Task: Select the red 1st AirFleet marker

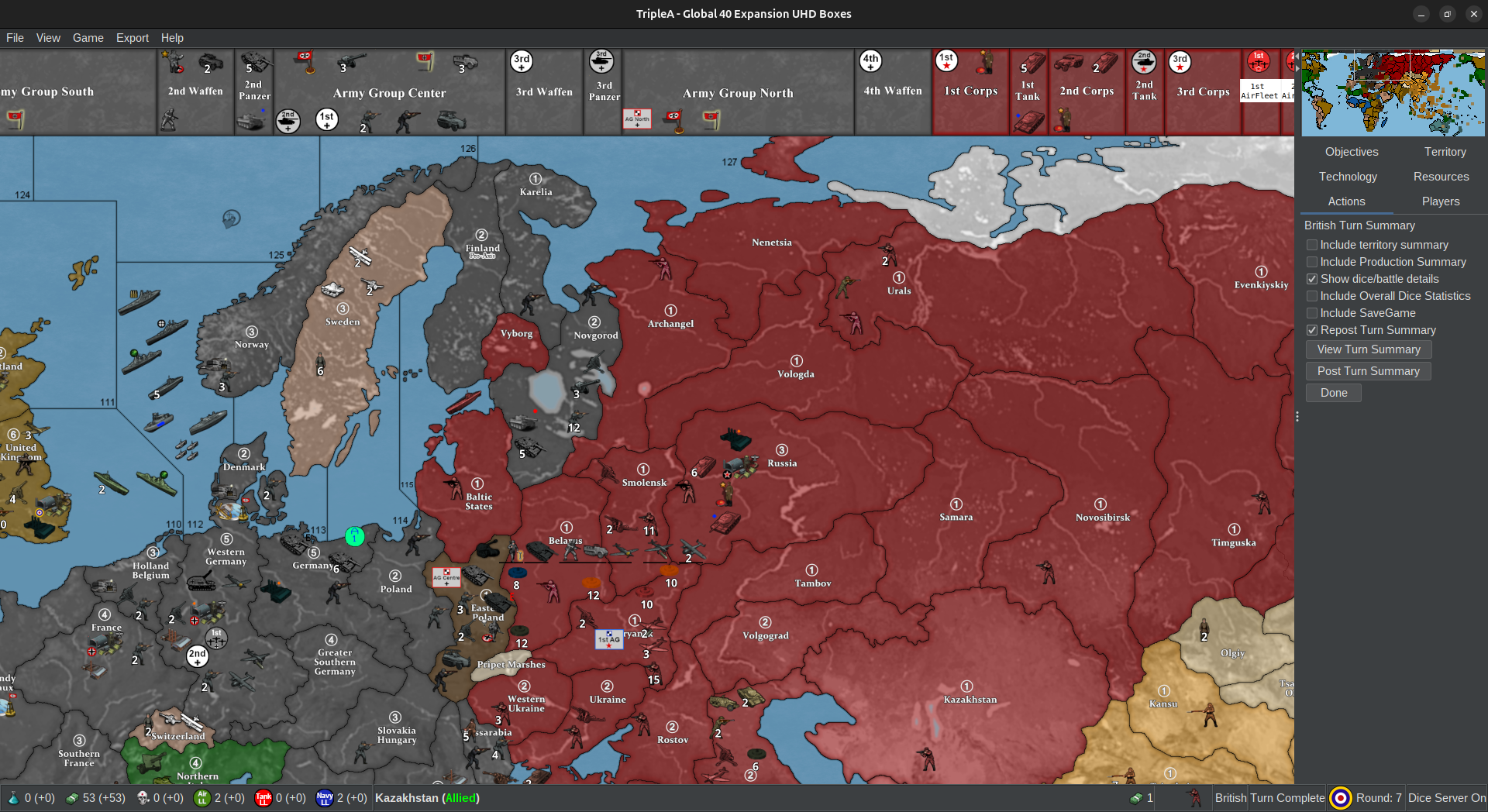Action: 1259,61
